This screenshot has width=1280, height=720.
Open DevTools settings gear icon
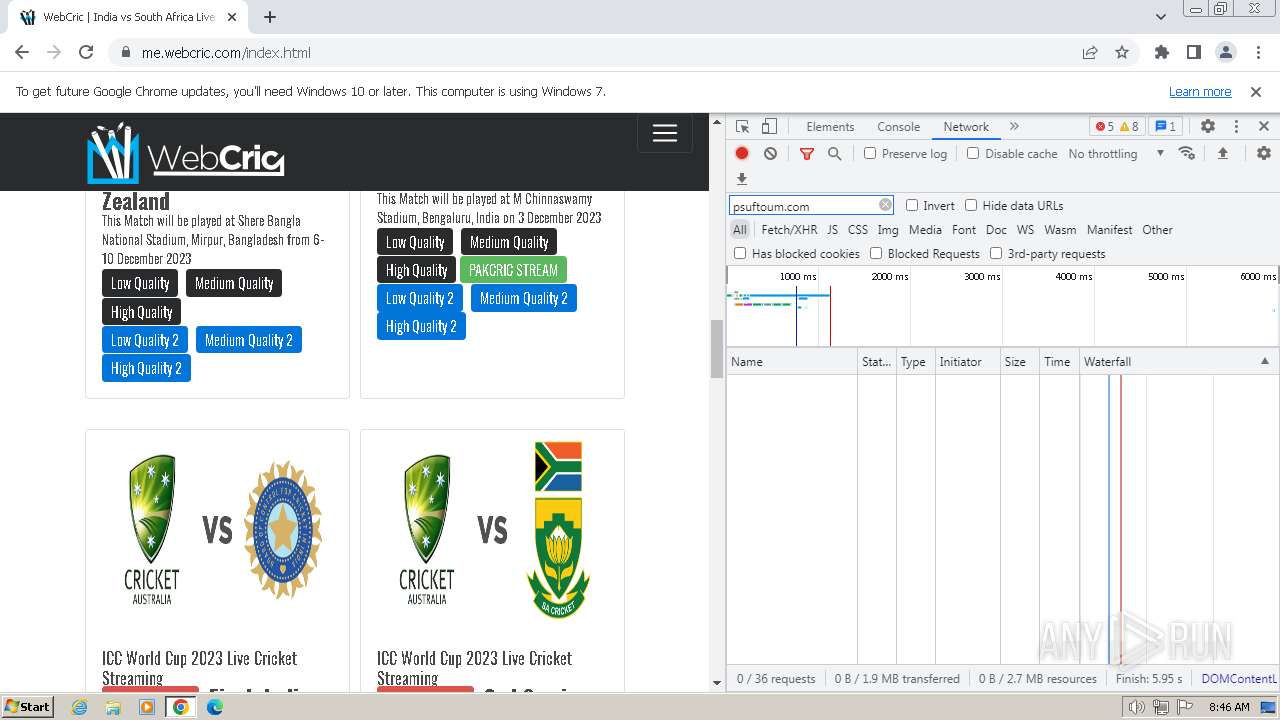(1208, 127)
